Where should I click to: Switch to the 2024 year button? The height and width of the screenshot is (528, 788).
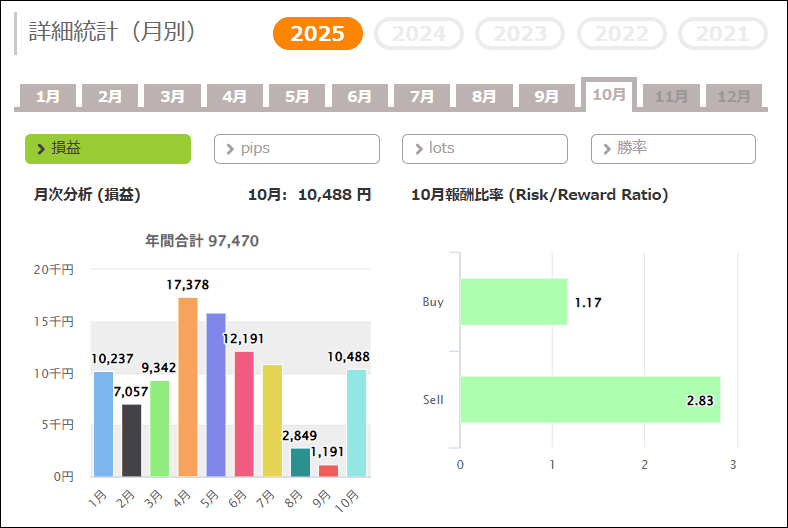click(x=419, y=34)
